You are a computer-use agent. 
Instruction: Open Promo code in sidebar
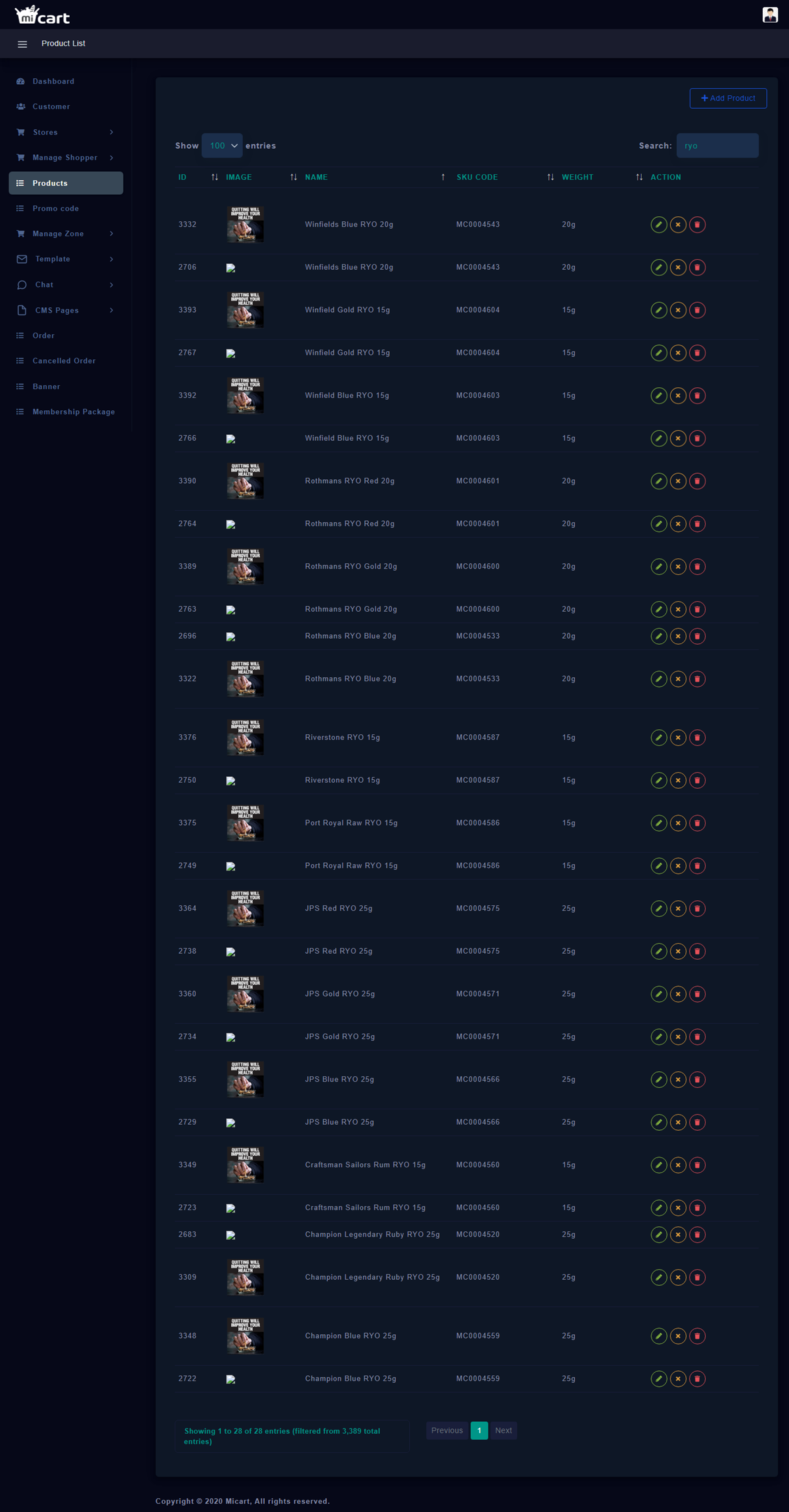(66, 208)
